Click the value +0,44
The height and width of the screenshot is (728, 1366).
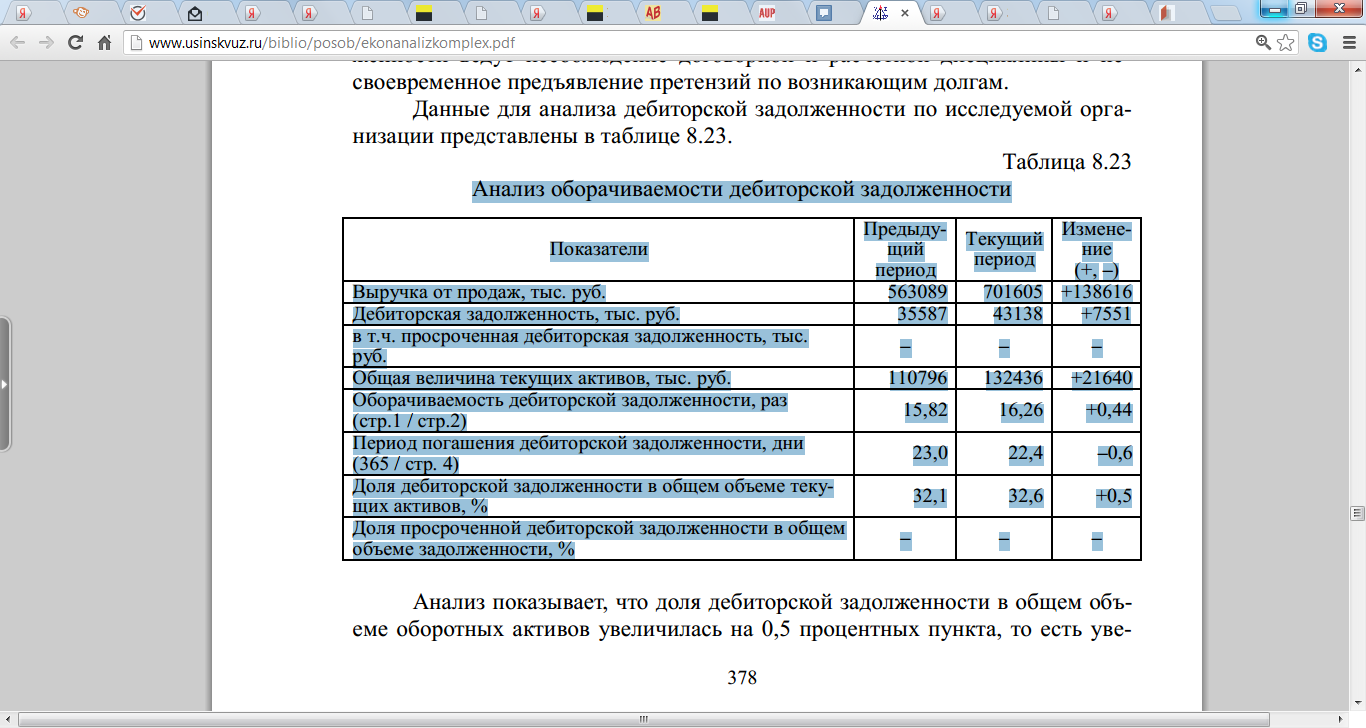[x=1109, y=411]
